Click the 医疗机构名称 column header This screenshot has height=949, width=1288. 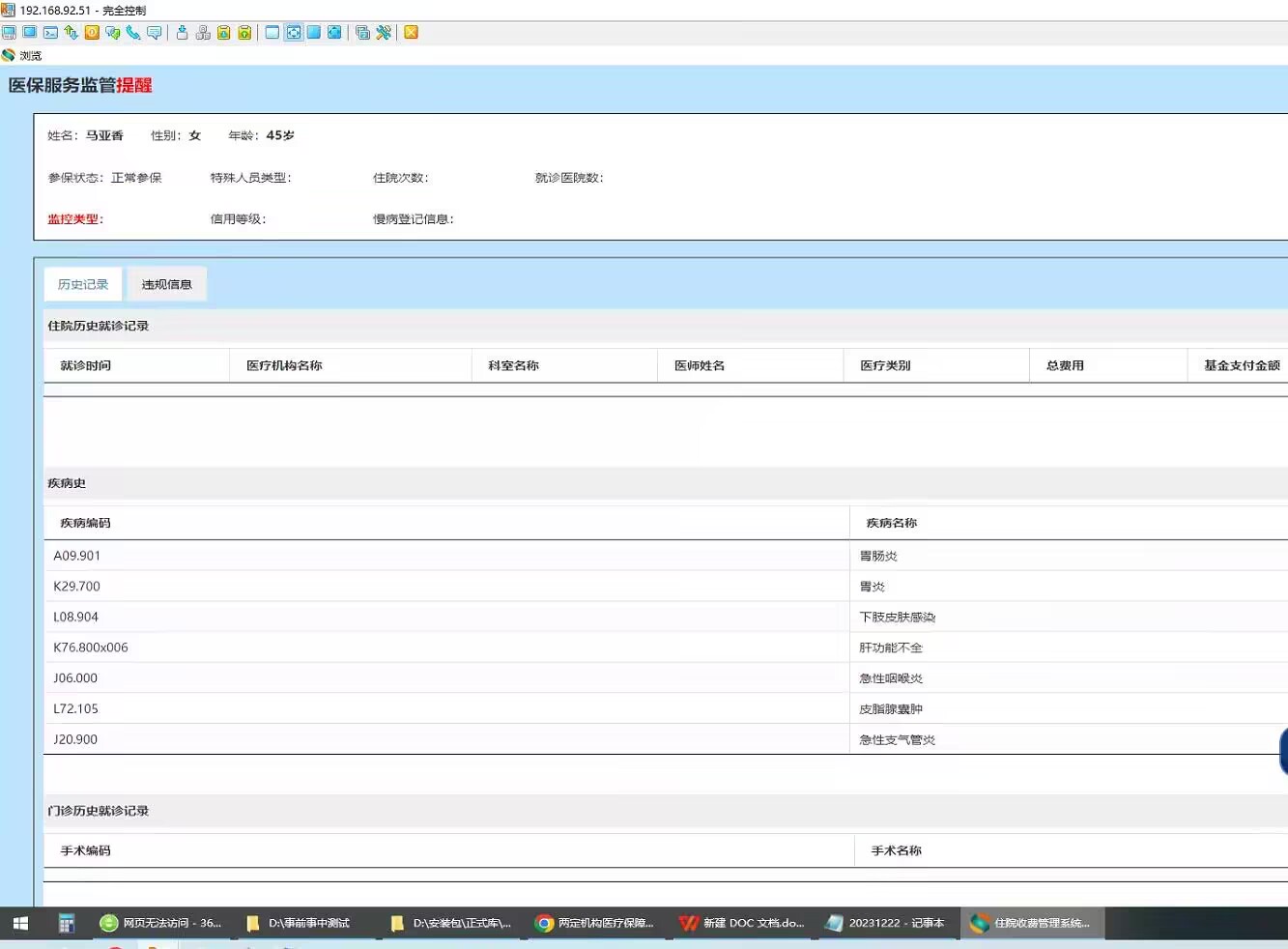point(284,365)
